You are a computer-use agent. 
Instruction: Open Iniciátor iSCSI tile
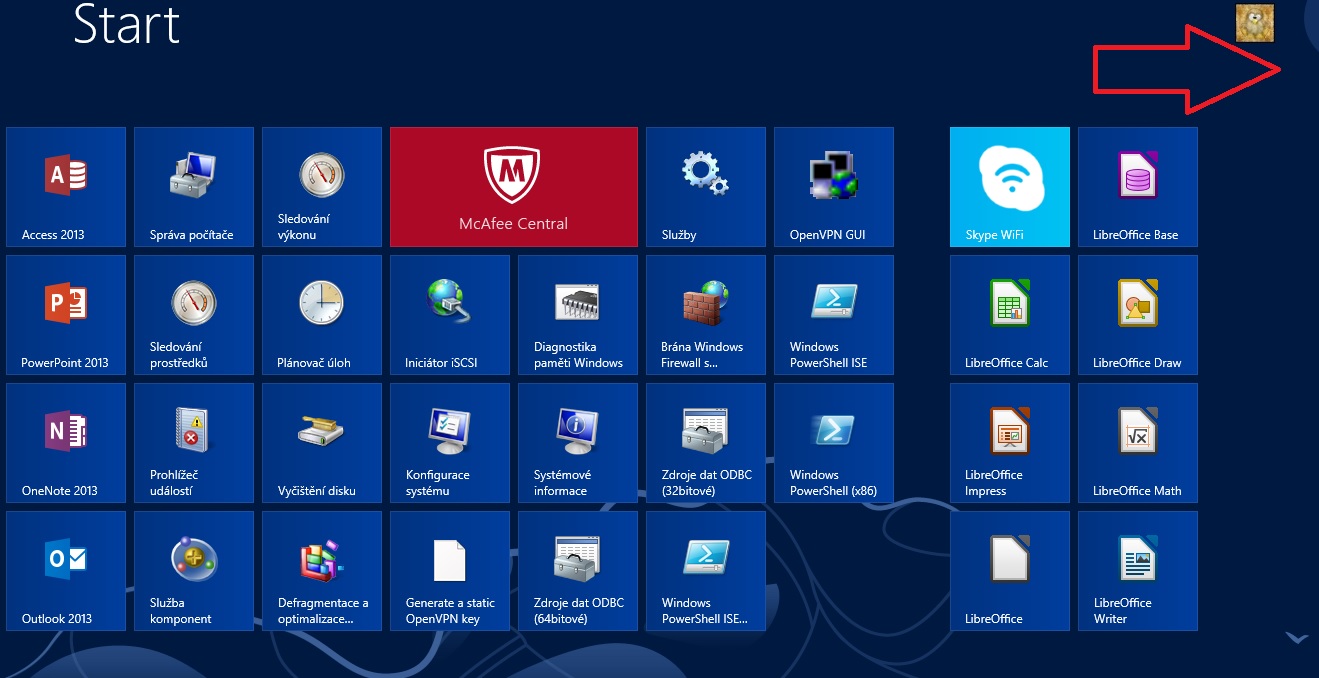pos(450,315)
